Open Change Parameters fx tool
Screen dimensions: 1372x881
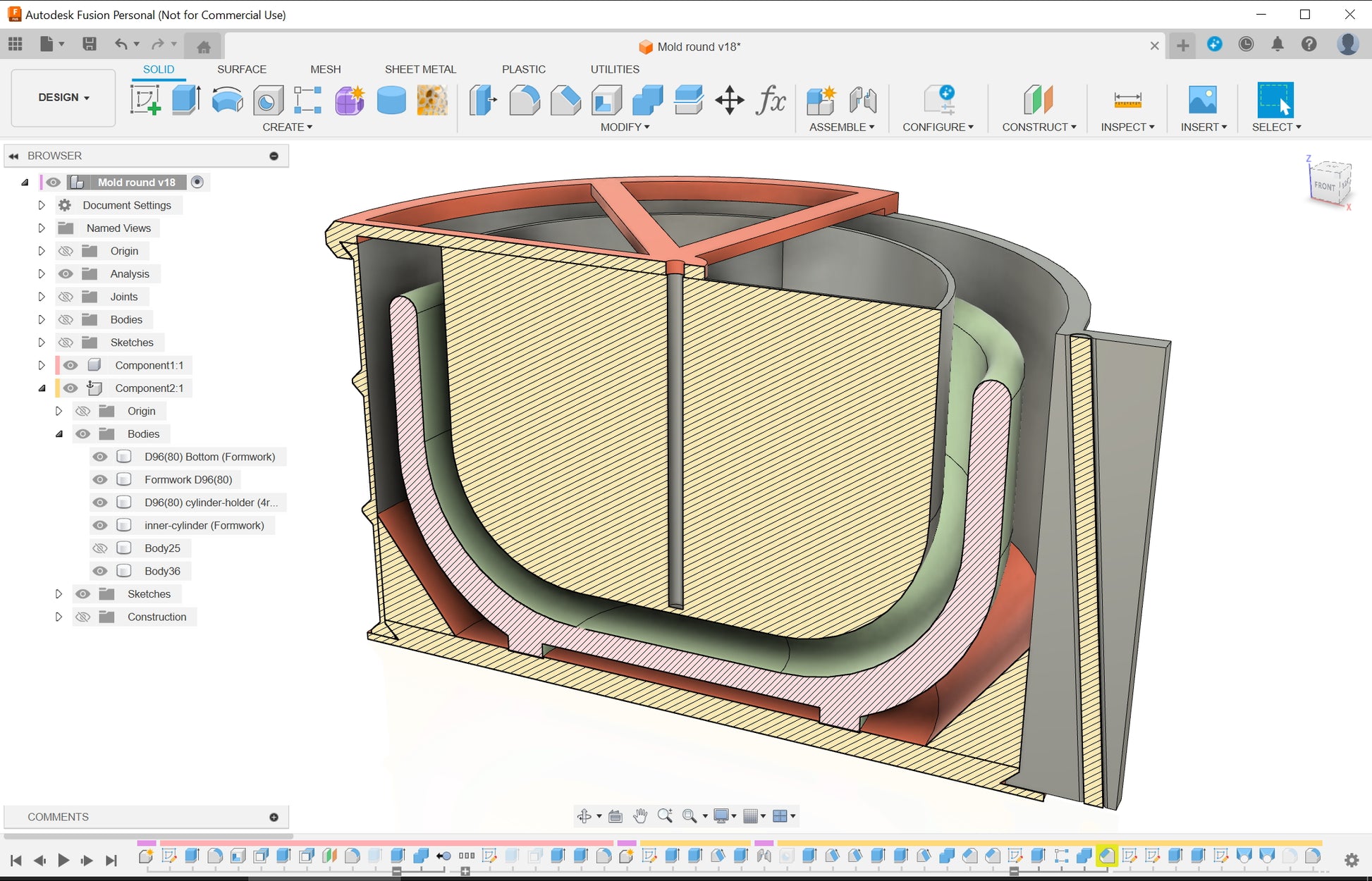point(771,99)
